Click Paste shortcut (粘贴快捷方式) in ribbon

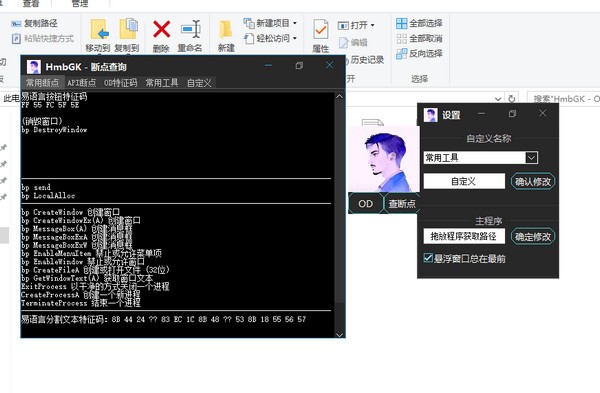(42, 38)
